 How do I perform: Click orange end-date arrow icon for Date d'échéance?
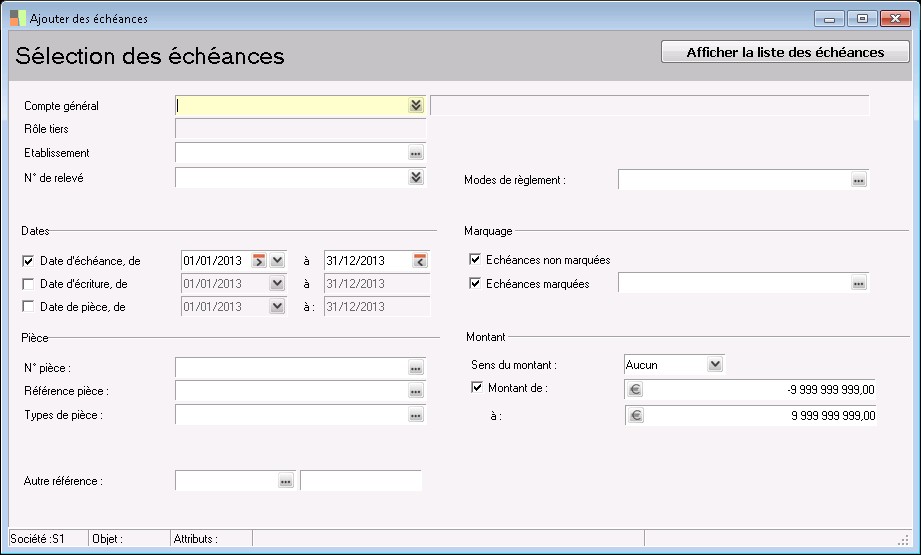(420, 260)
